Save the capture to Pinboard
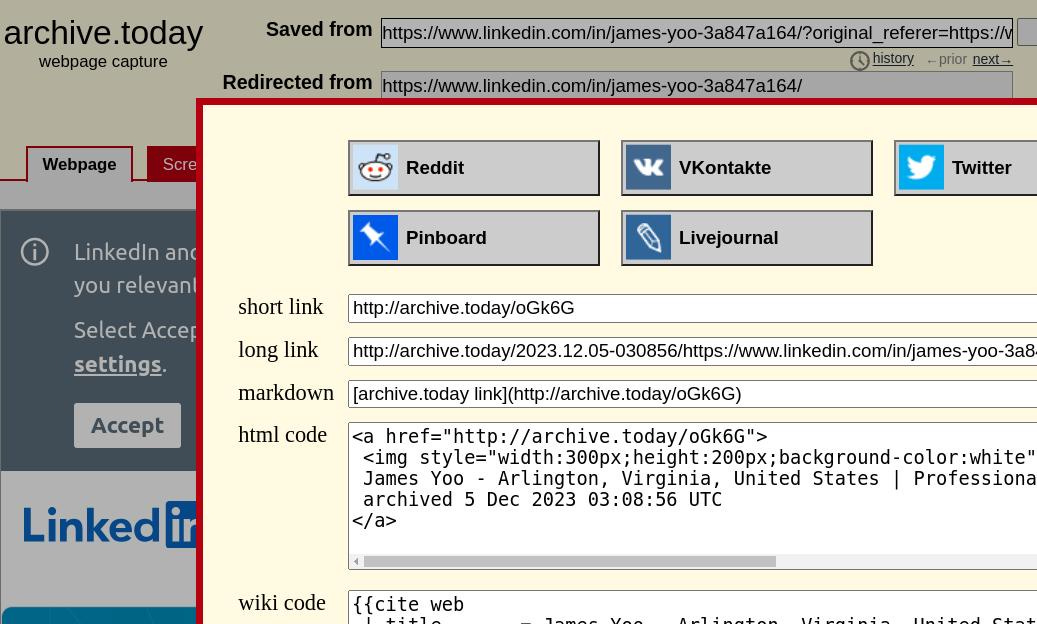This screenshot has width=1037, height=624. click(x=474, y=238)
